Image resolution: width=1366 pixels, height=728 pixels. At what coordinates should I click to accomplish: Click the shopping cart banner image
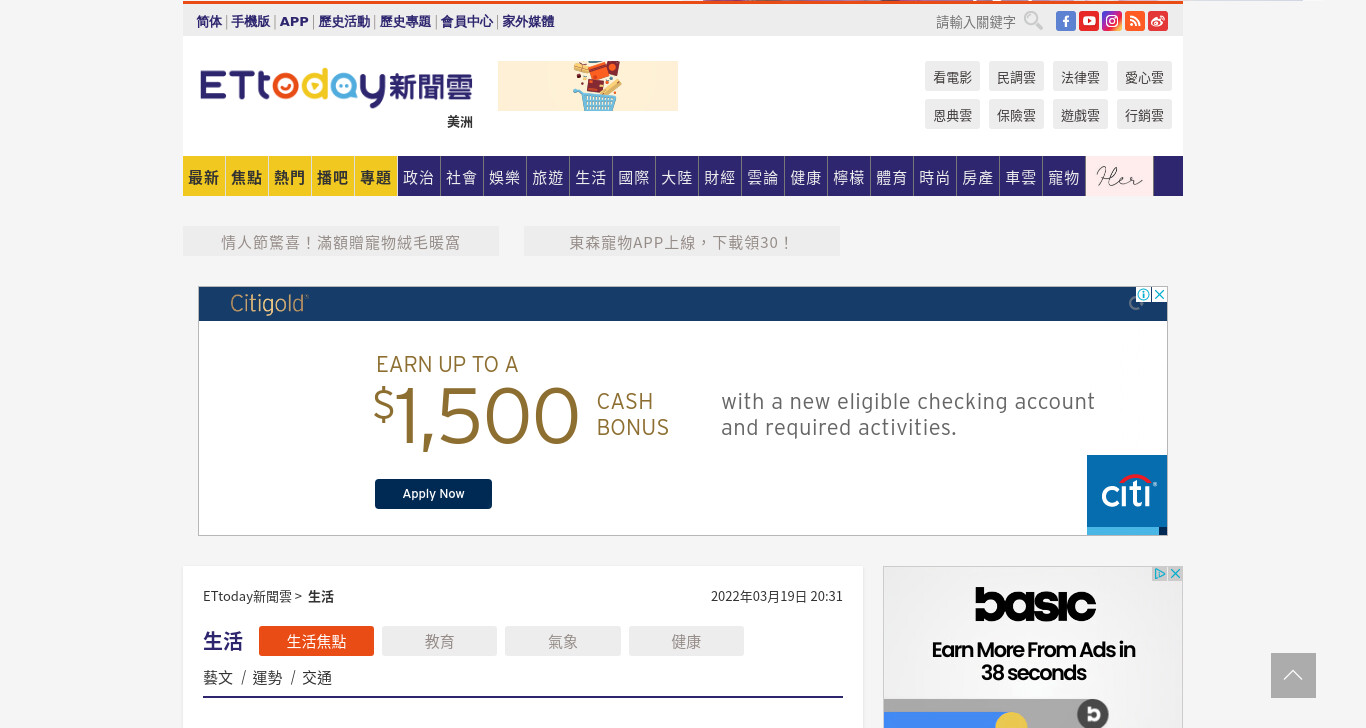(588, 86)
